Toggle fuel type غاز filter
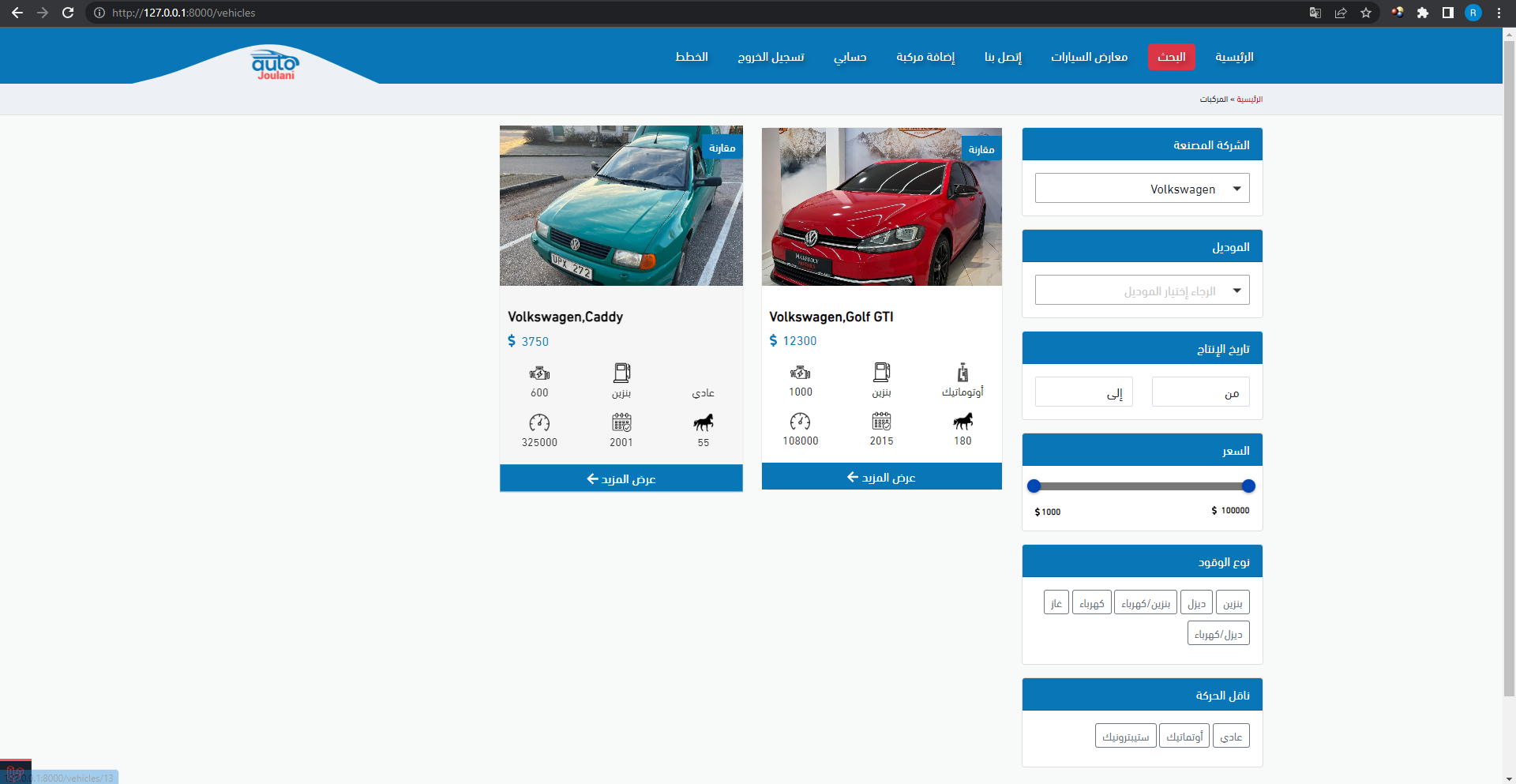 tap(1056, 602)
